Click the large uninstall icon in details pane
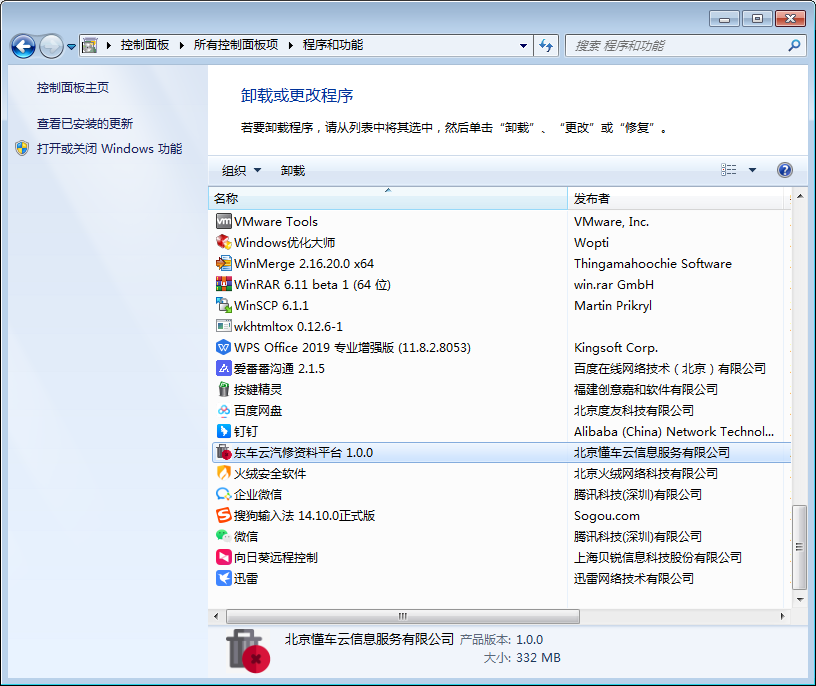 (248, 651)
